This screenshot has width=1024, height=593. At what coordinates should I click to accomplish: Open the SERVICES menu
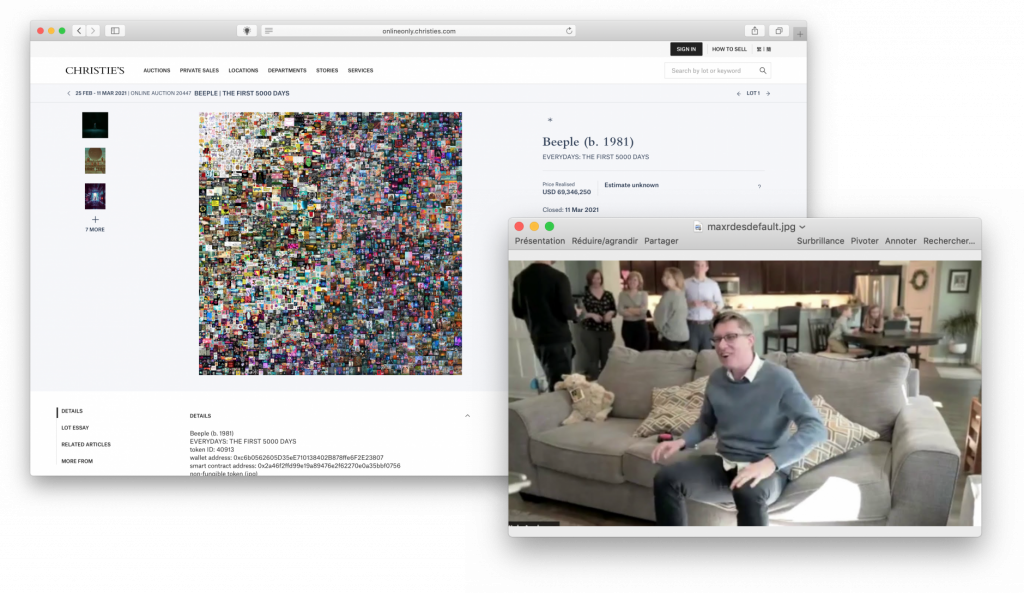pyautogui.click(x=360, y=71)
